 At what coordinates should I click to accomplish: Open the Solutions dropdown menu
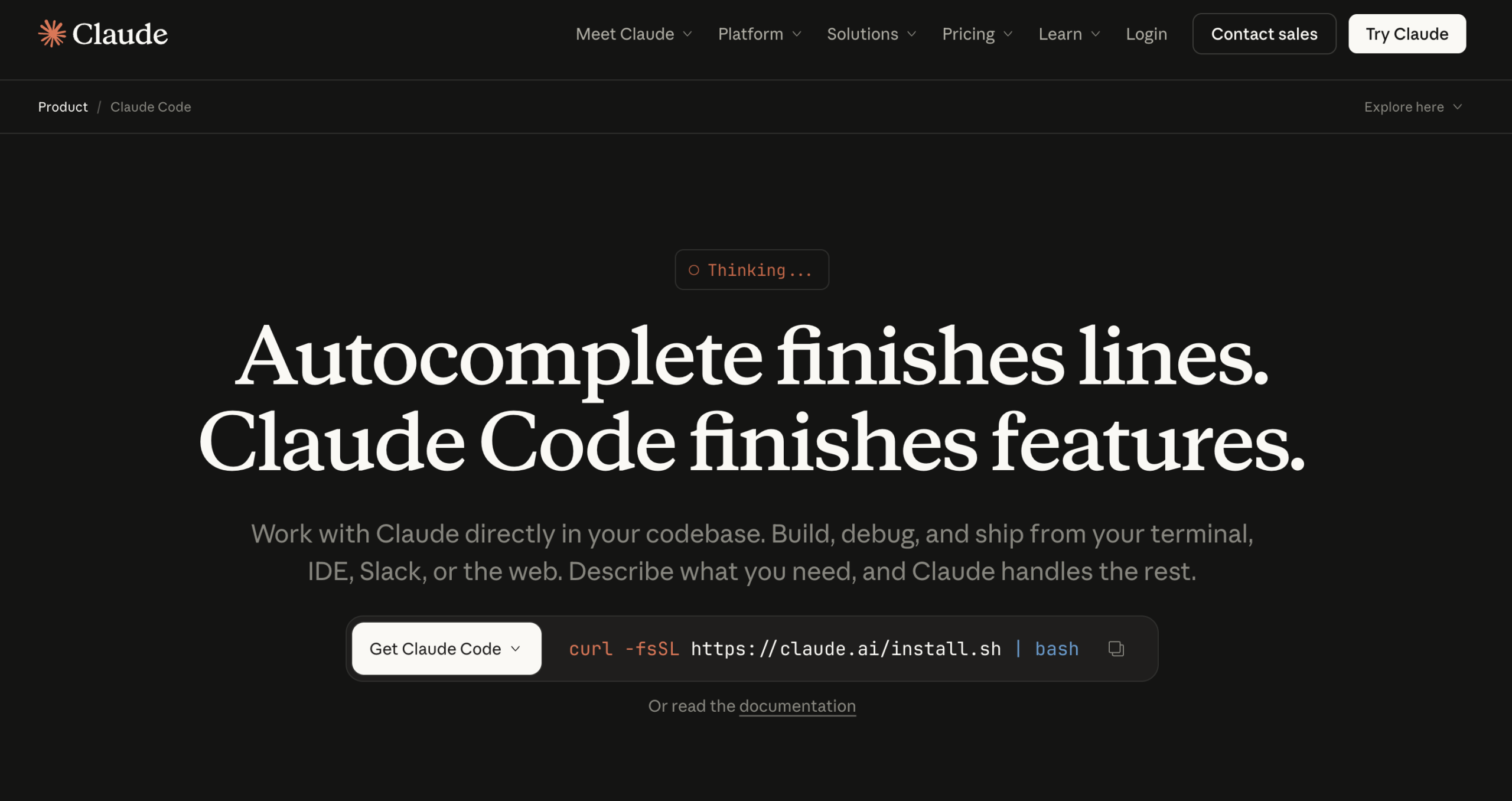[x=862, y=34]
